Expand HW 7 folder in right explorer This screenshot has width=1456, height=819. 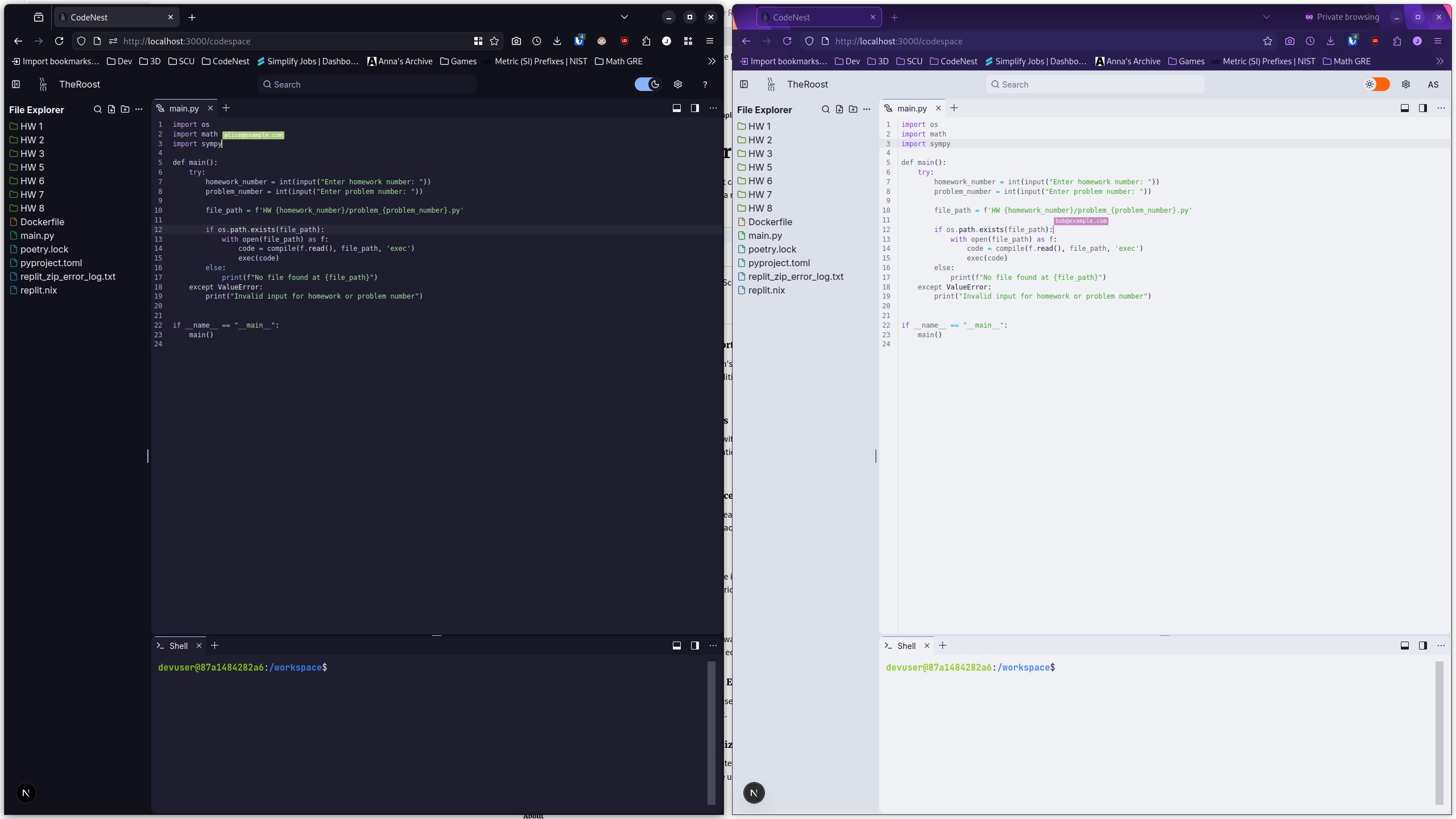tap(755, 195)
